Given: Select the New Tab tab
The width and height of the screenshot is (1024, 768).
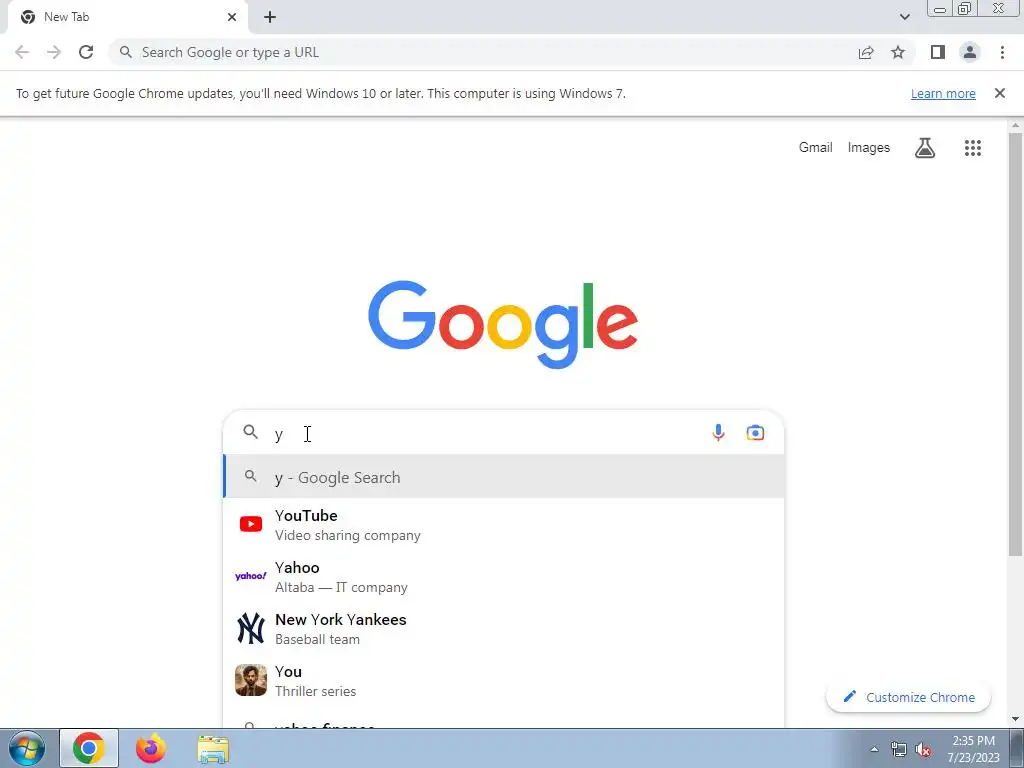Looking at the screenshot, I should tap(127, 17).
